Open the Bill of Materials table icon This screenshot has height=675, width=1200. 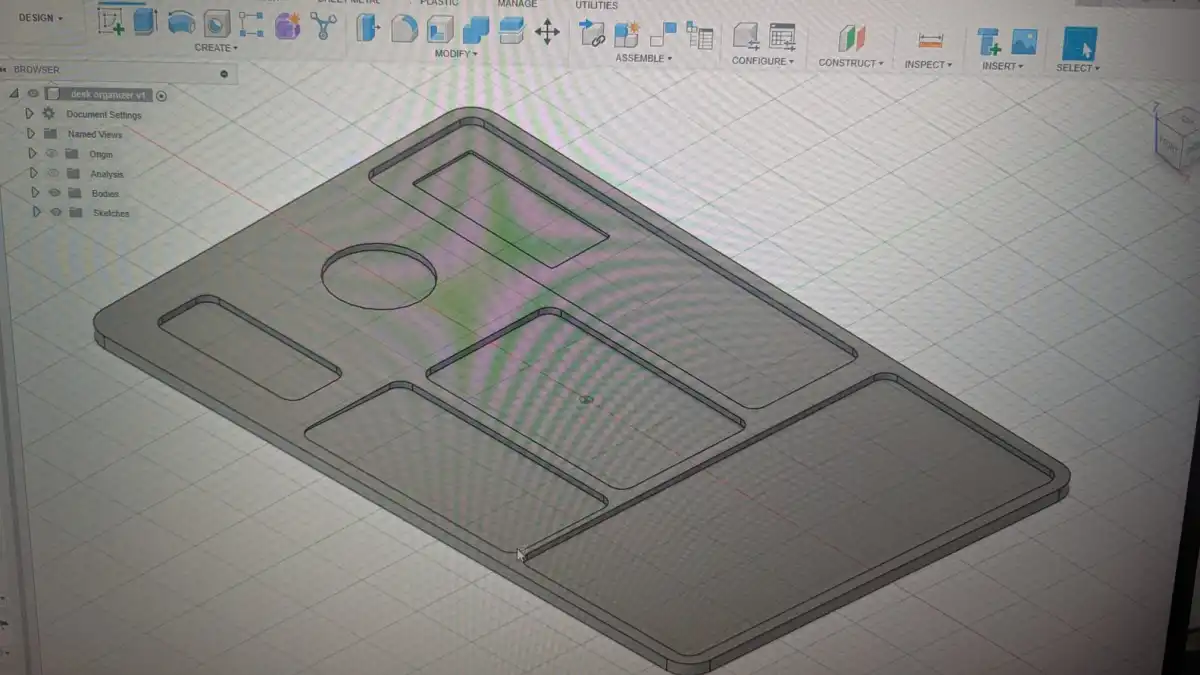coord(700,37)
